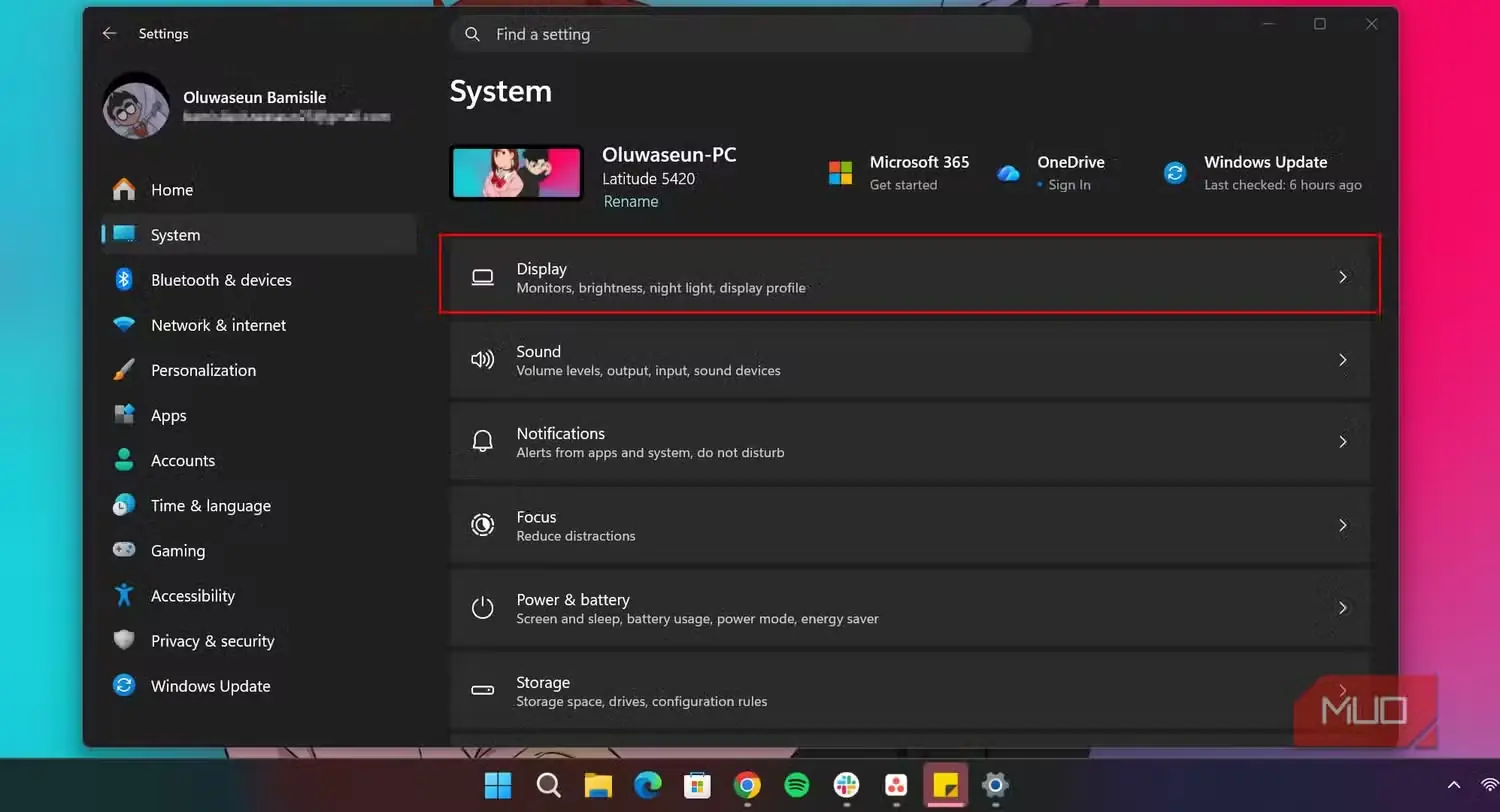1500x812 pixels.
Task: Open the Oluwaseun Bamisile profile avatar
Action: coord(136,106)
